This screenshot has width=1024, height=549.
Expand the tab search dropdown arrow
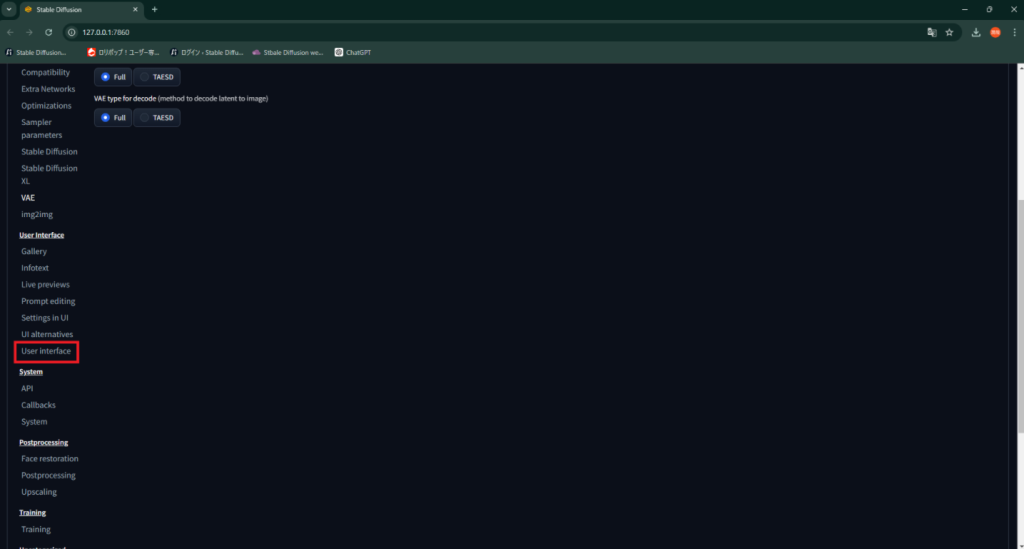click(x=9, y=9)
